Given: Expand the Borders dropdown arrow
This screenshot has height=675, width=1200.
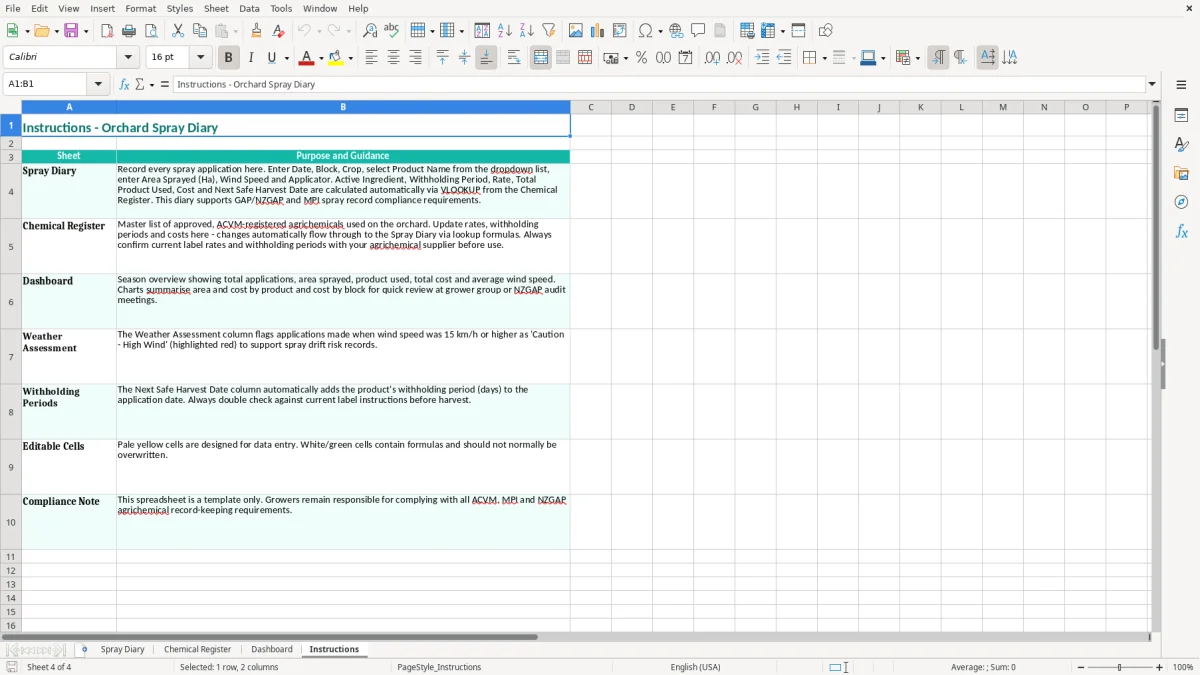Looking at the screenshot, I should coord(823,58).
